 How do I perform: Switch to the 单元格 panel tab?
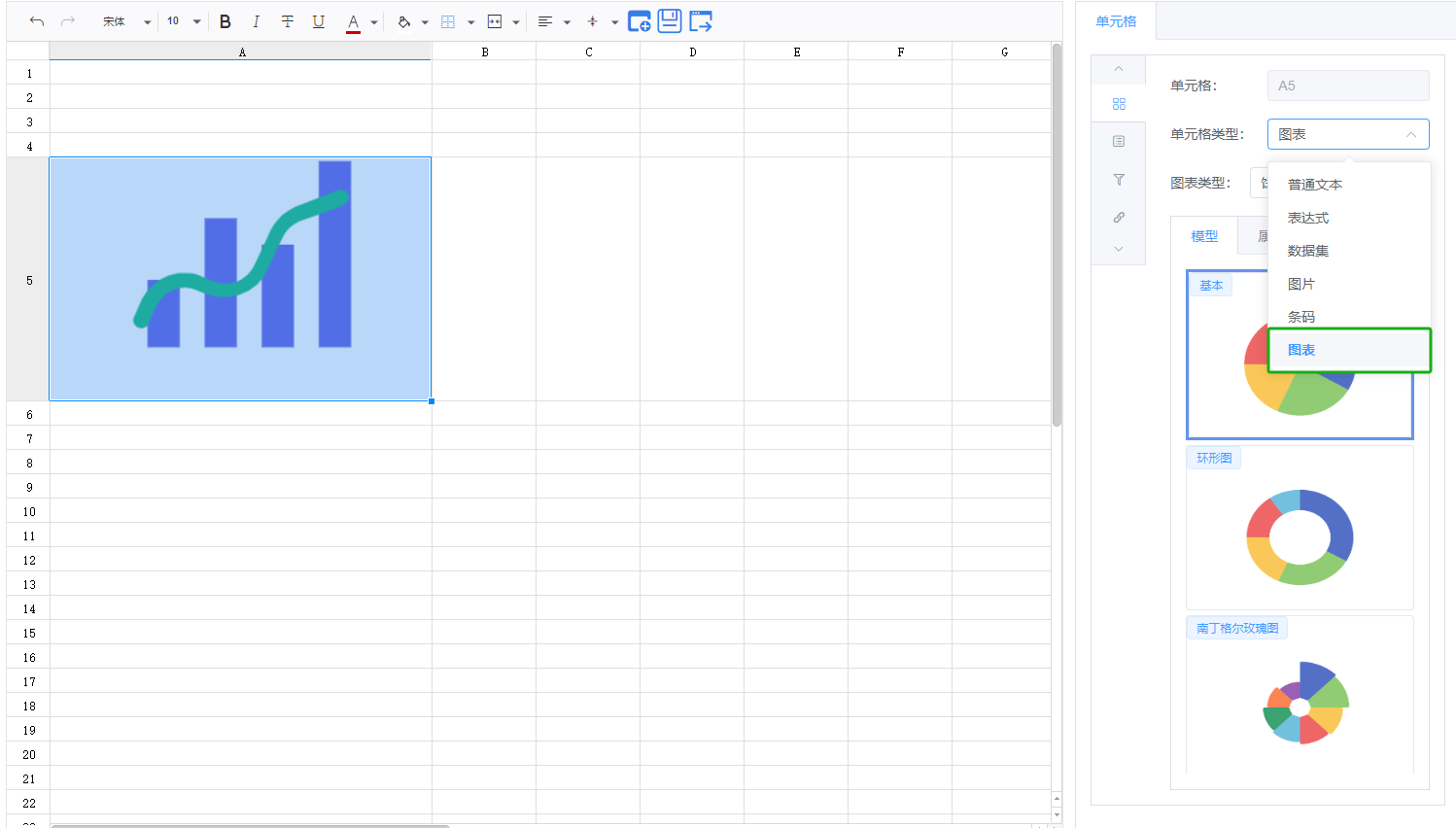1116,21
